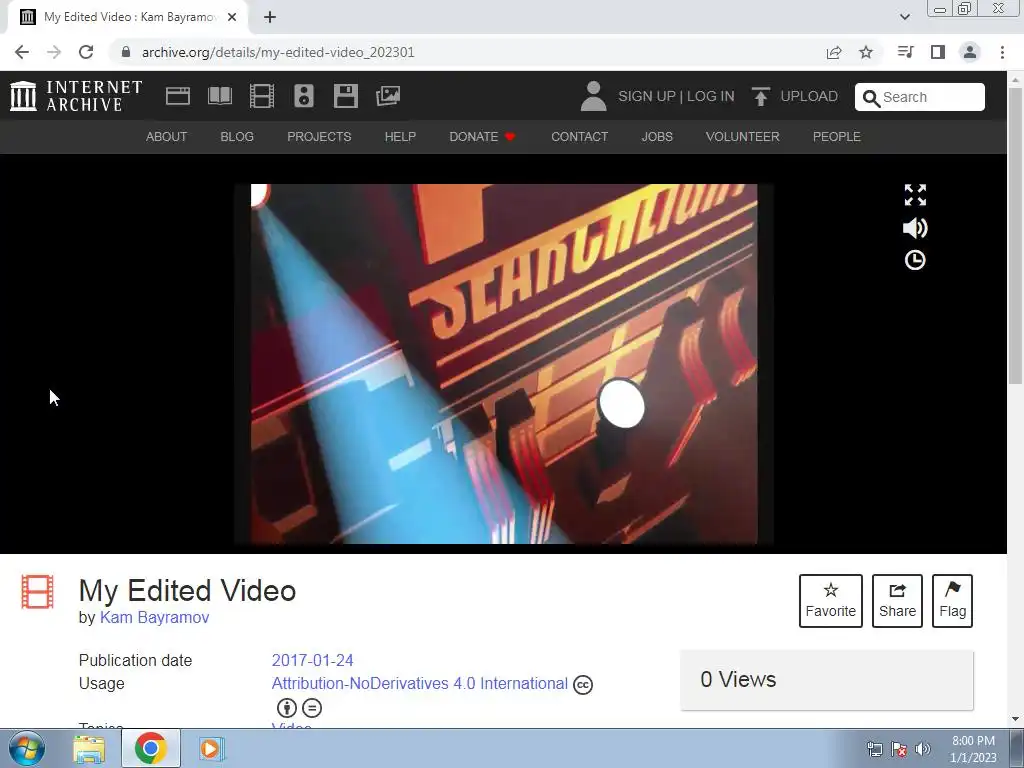Click the Share button
Image resolution: width=1024 pixels, height=768 pixels.
click(897, 601)
